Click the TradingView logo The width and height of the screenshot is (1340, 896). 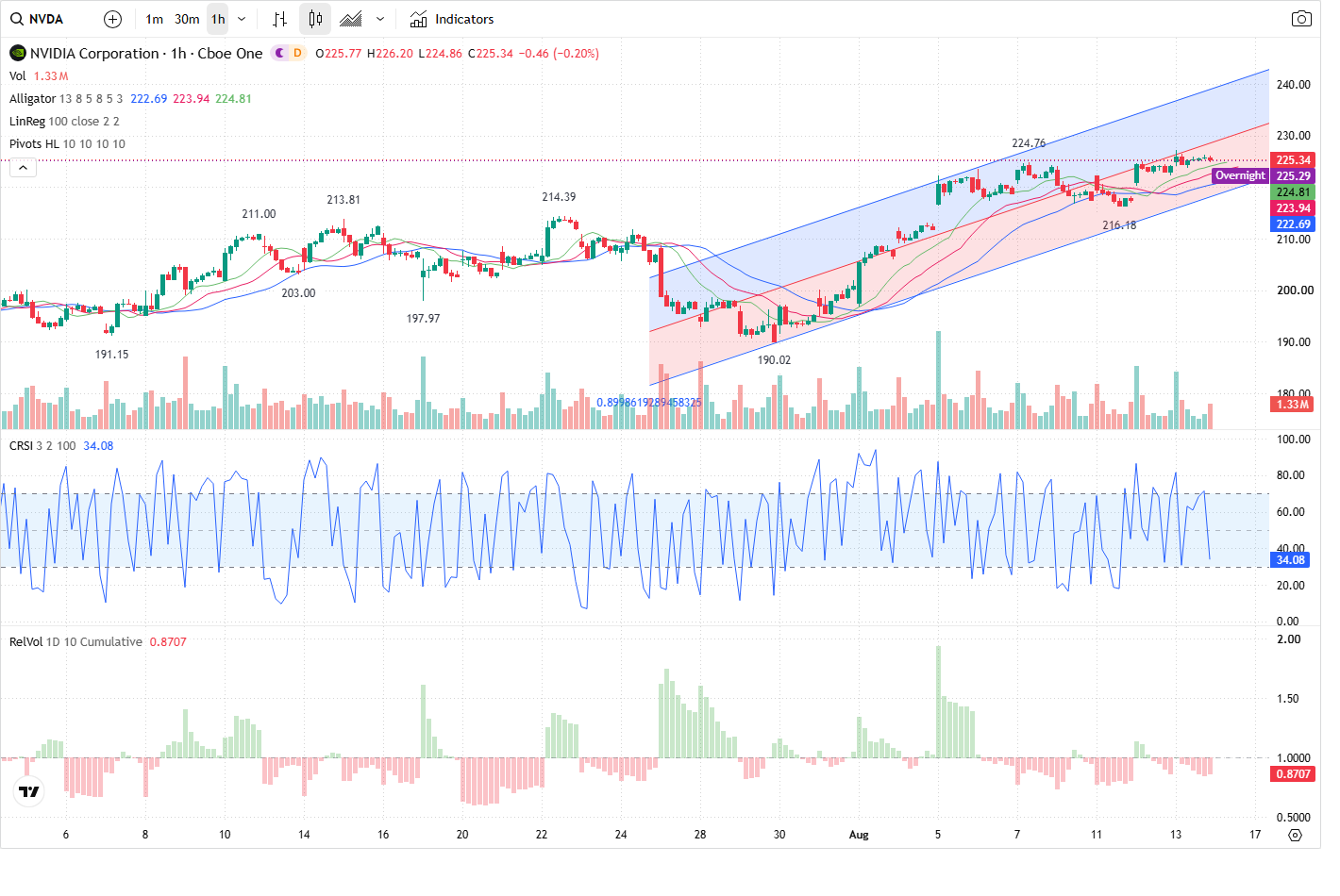29,791
